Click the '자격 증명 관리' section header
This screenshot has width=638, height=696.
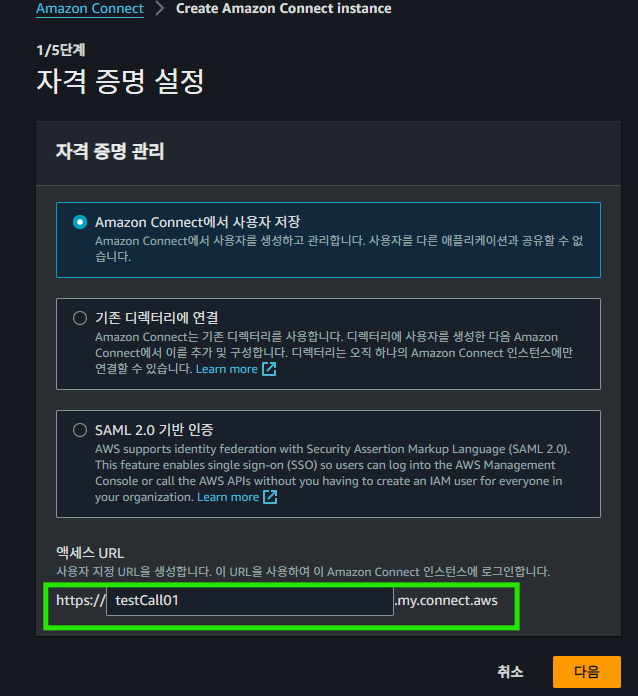[x=110, y=151]
